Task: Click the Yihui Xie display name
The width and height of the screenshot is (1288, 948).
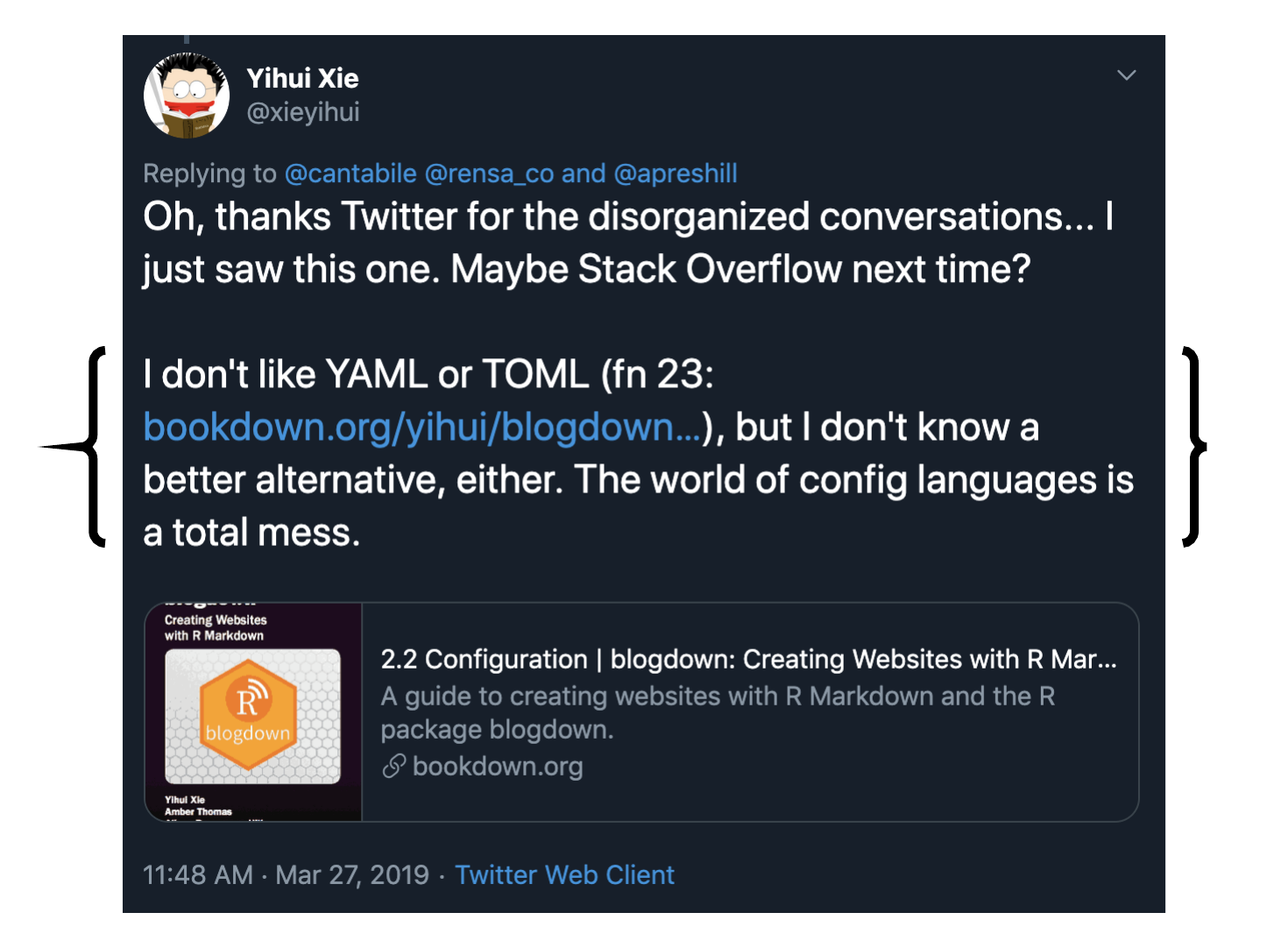Action: 302,78
